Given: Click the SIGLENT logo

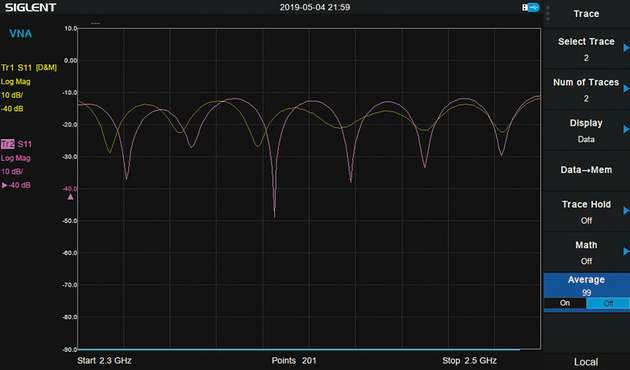Looking at the screenshot, I should pyautogui.click(x=31, y=7).
